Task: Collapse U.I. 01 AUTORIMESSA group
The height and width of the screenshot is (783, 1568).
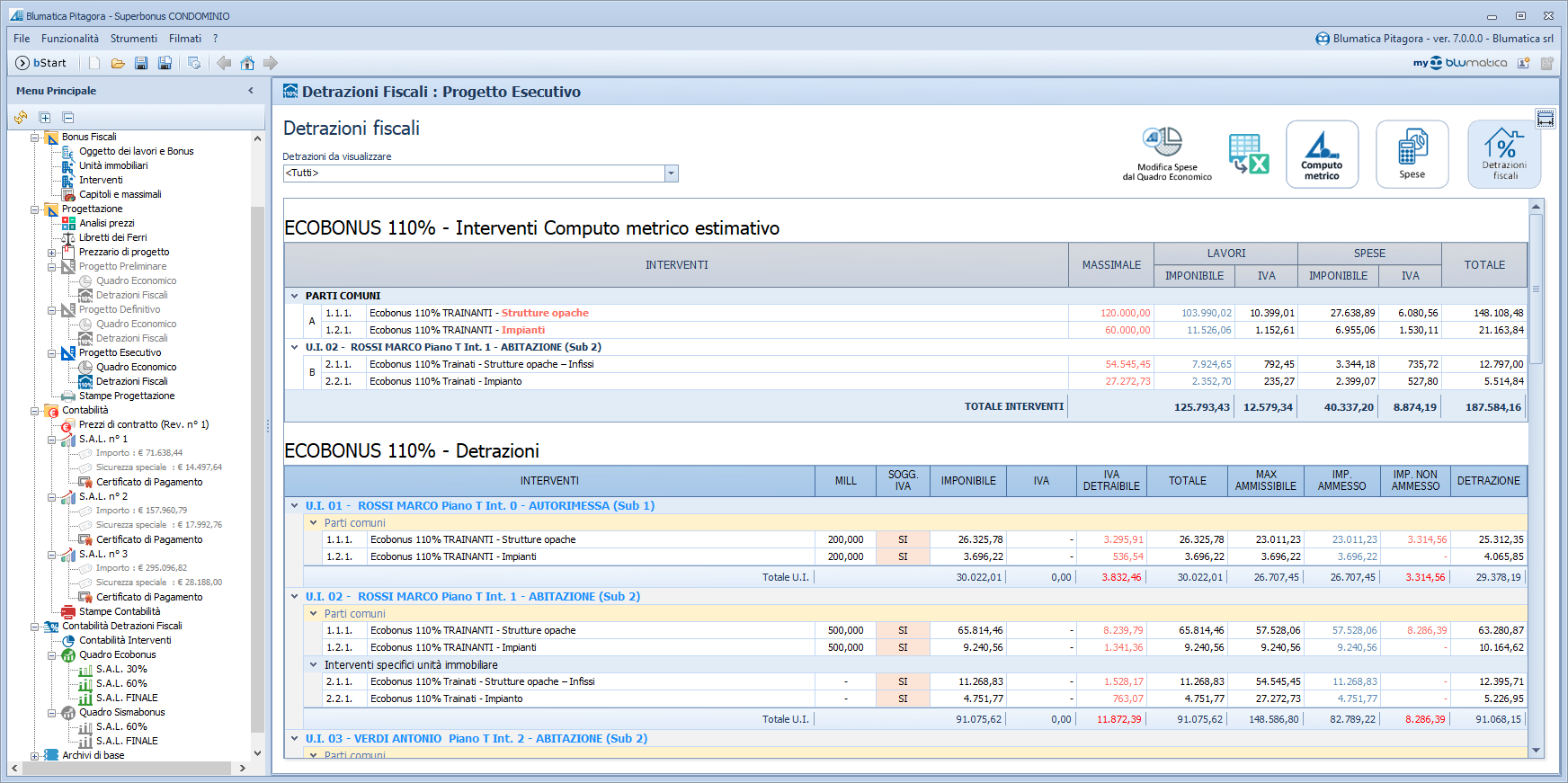Action: click(294, 506)
